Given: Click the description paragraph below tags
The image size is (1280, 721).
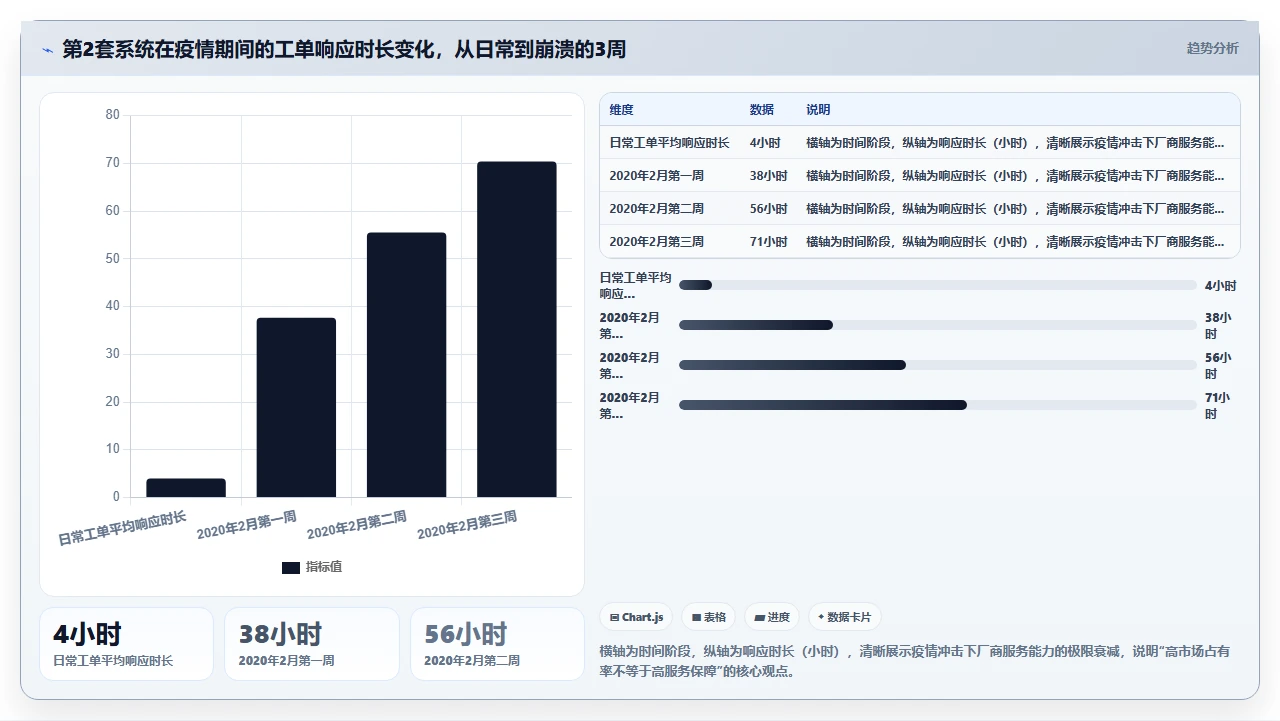Looking at the screenshot, I should coord(914,661).
